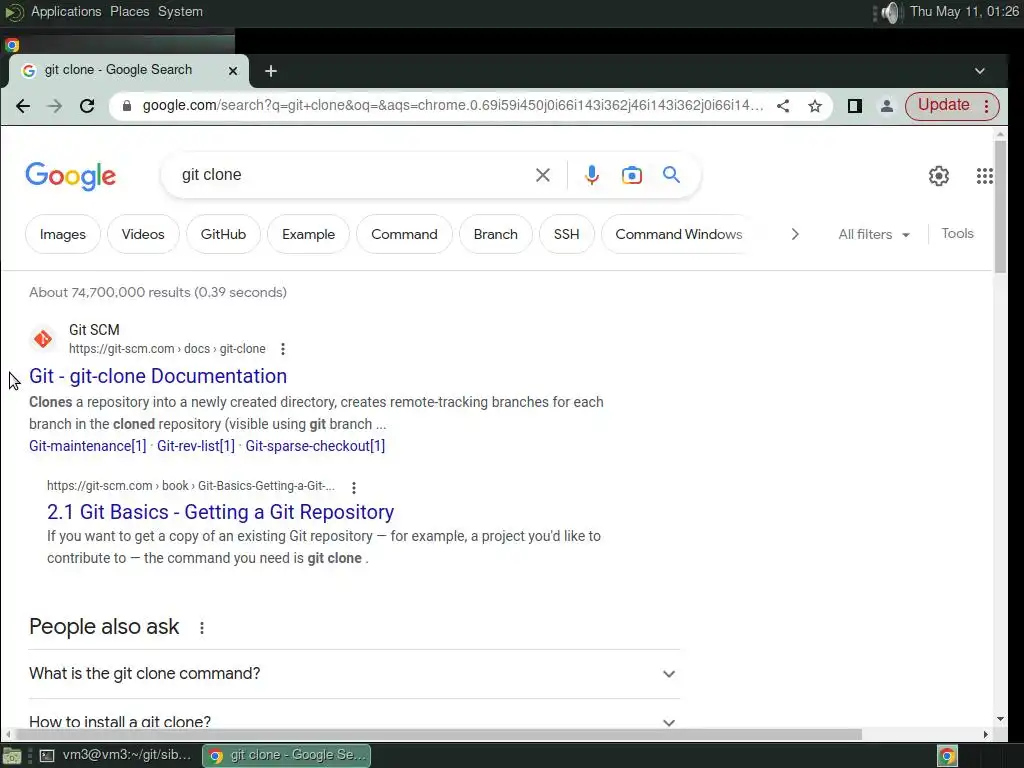The image size is (1024, 768).
Task: Switch to the vm3 terminal taskbar window
Action: 116,756
